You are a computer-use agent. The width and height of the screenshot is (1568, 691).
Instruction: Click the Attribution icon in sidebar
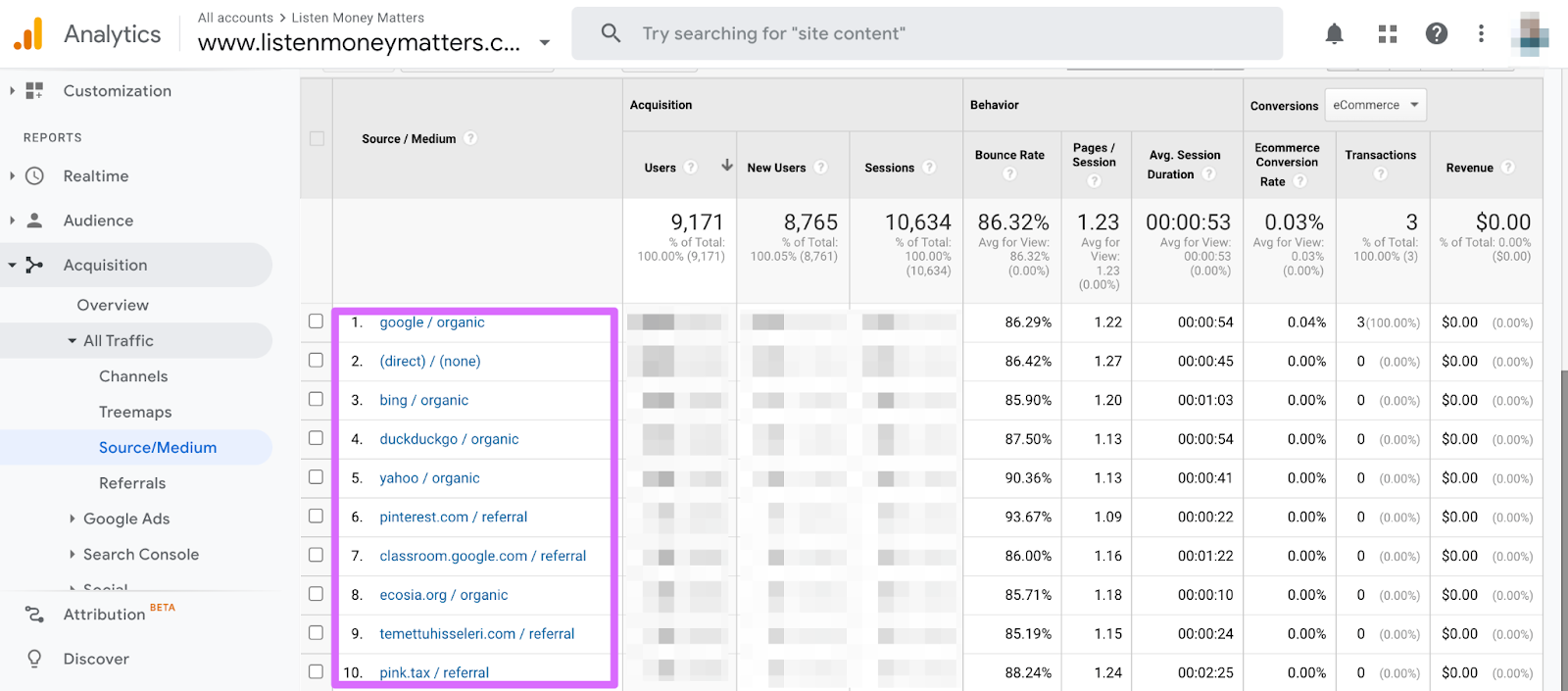point(34,615)
